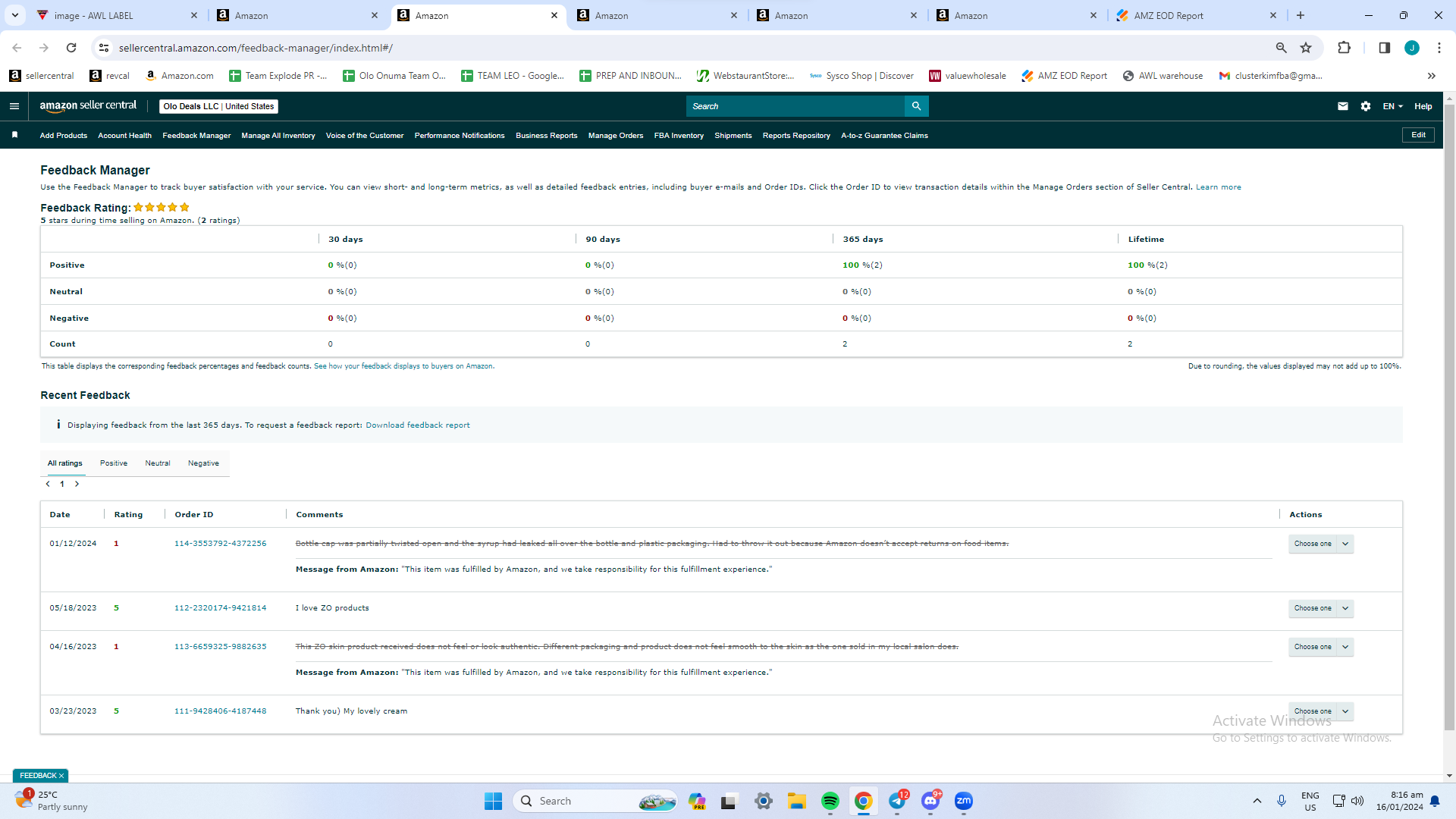Image resolution: width=1456 pixels, height=819 pixels.
Task: Open order ID 111-9428406-4187448 link
Action: point(221,711)
